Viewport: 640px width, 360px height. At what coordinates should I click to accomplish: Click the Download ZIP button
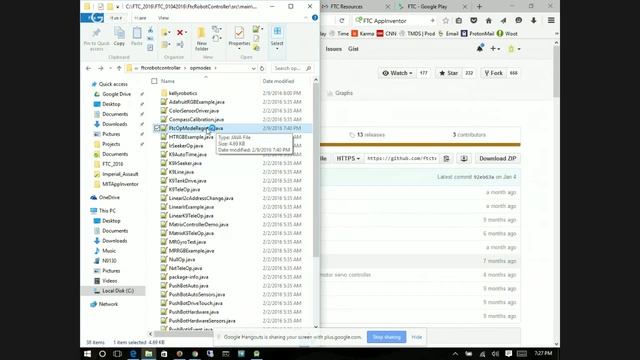pyautogui.click(x=498, y=158)
